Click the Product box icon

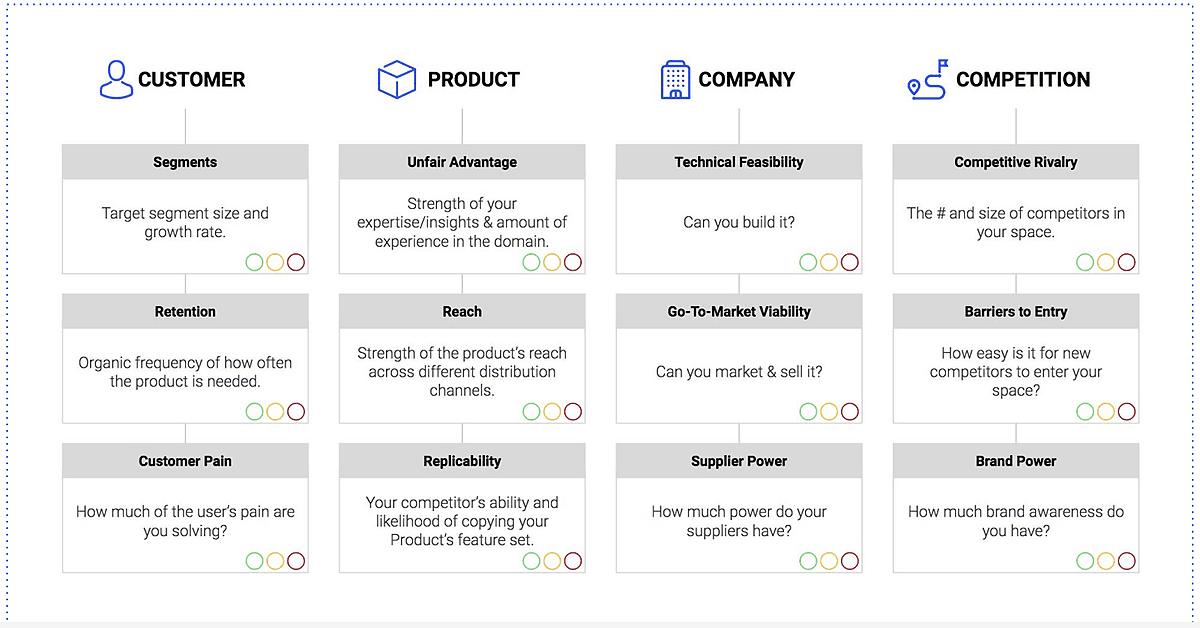pyautogui.click(x=396, y=79)
